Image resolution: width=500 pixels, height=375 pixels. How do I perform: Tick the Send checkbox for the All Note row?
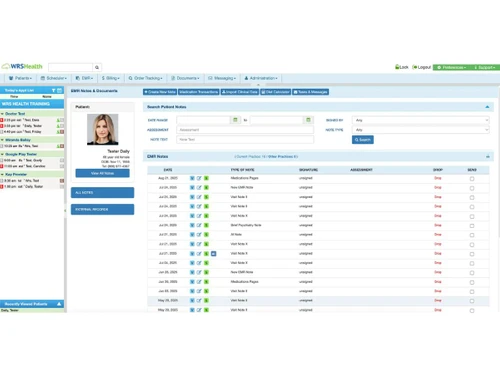coord(472,235)
